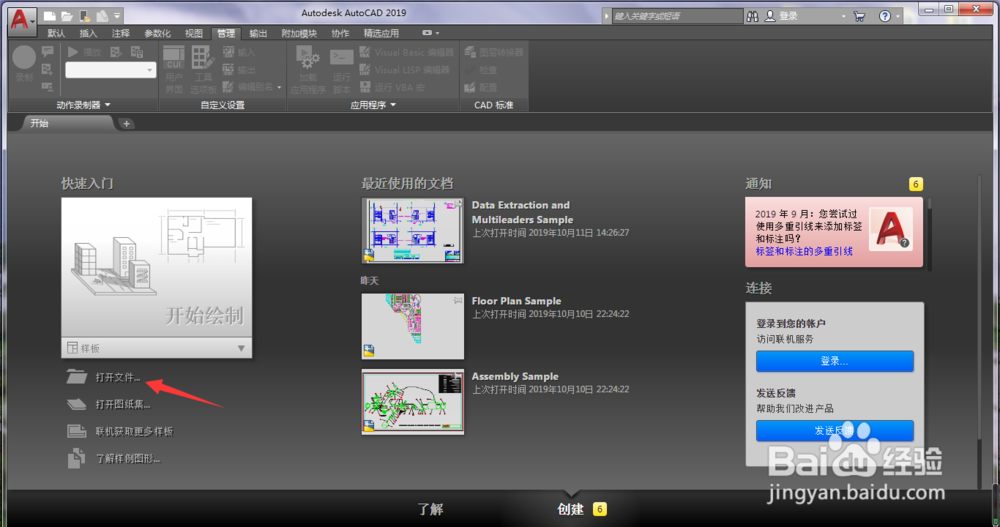Click the blue 发送反馈 button
1000x527 pixels.
point(835,431)
